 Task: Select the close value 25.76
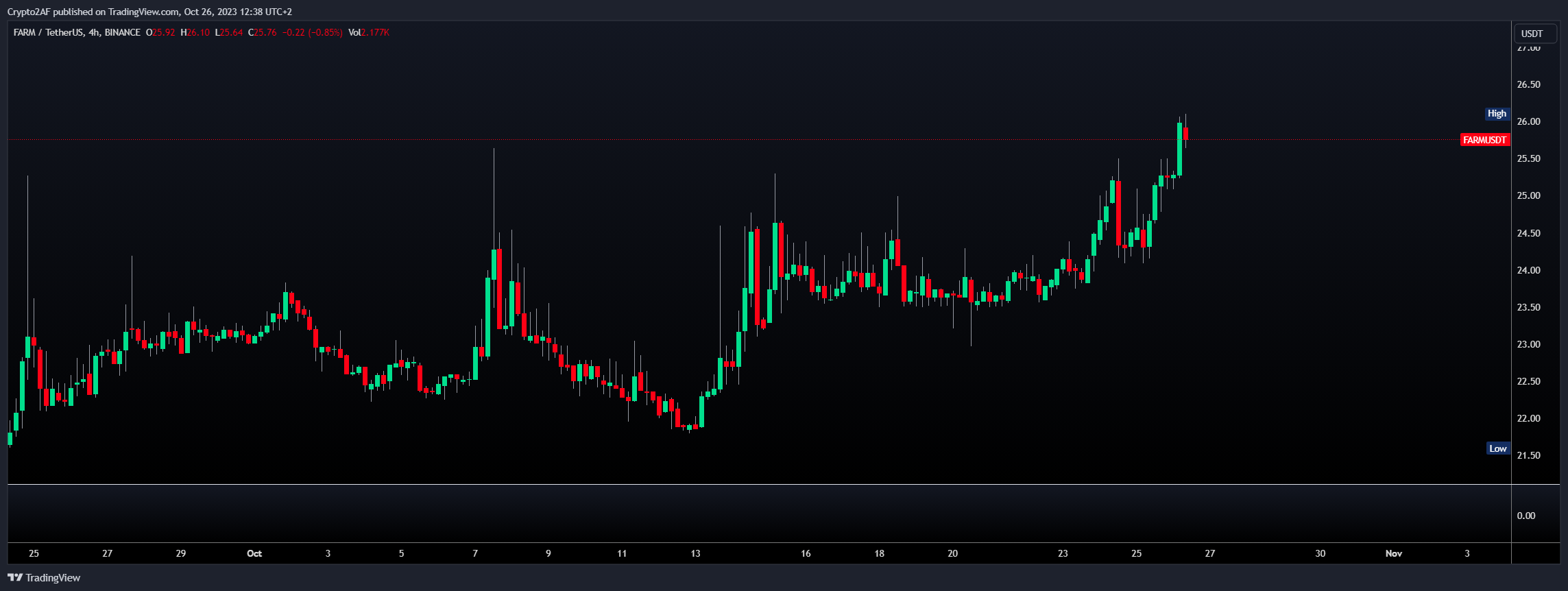[x=265, y=32]
